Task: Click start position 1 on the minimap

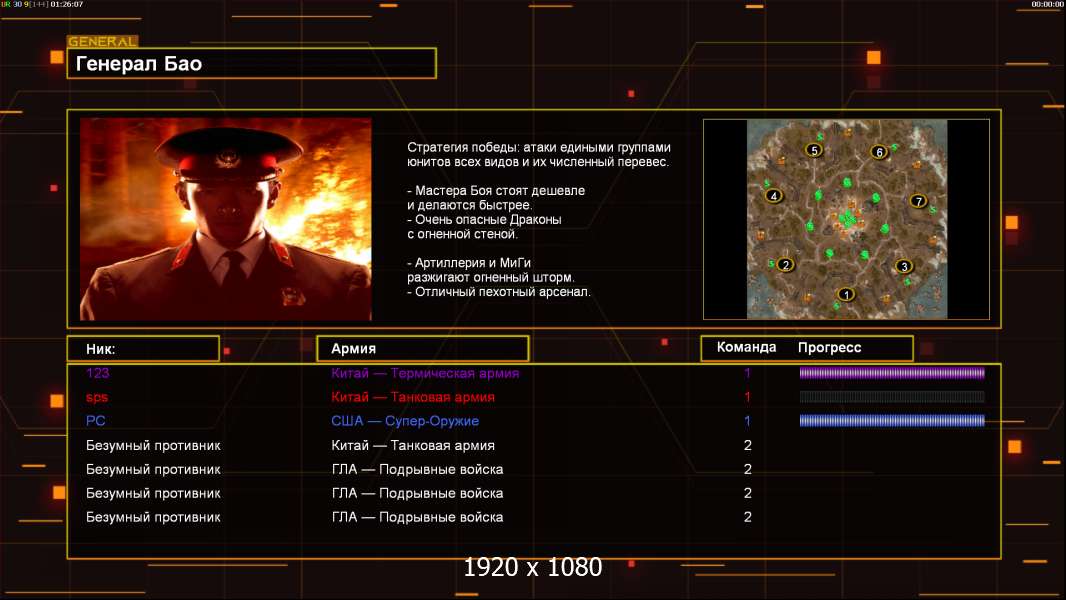Action: click(846, 294)
